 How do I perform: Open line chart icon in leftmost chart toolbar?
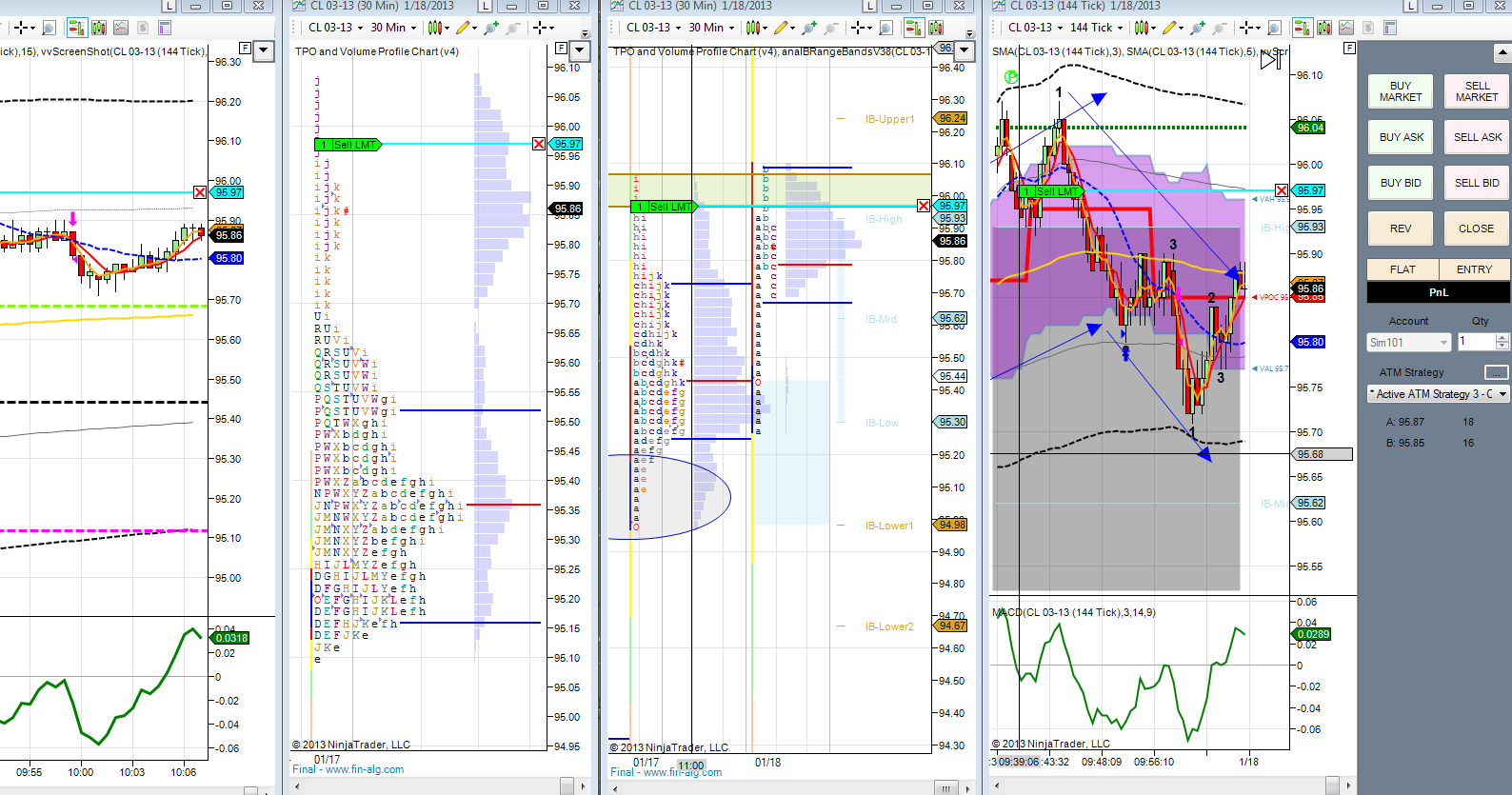pyautogui.click(x=121, y=28)
